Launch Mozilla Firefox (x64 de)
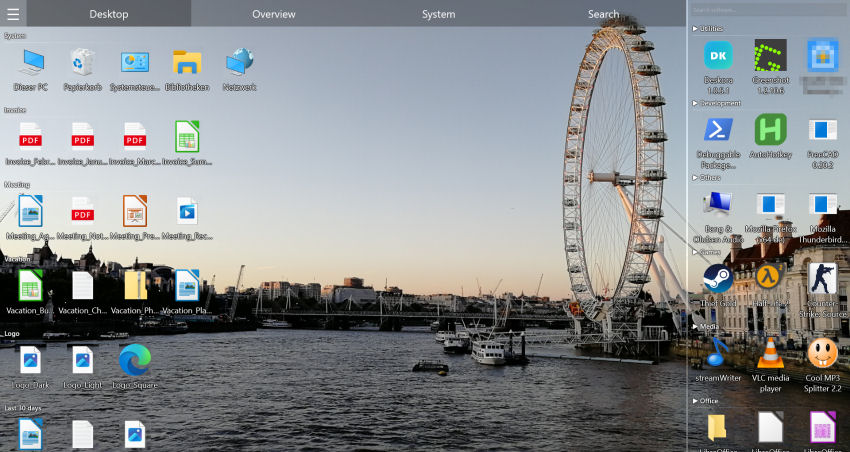The width and height of the screenshot is (850, 452). click(x=770, y=217)
